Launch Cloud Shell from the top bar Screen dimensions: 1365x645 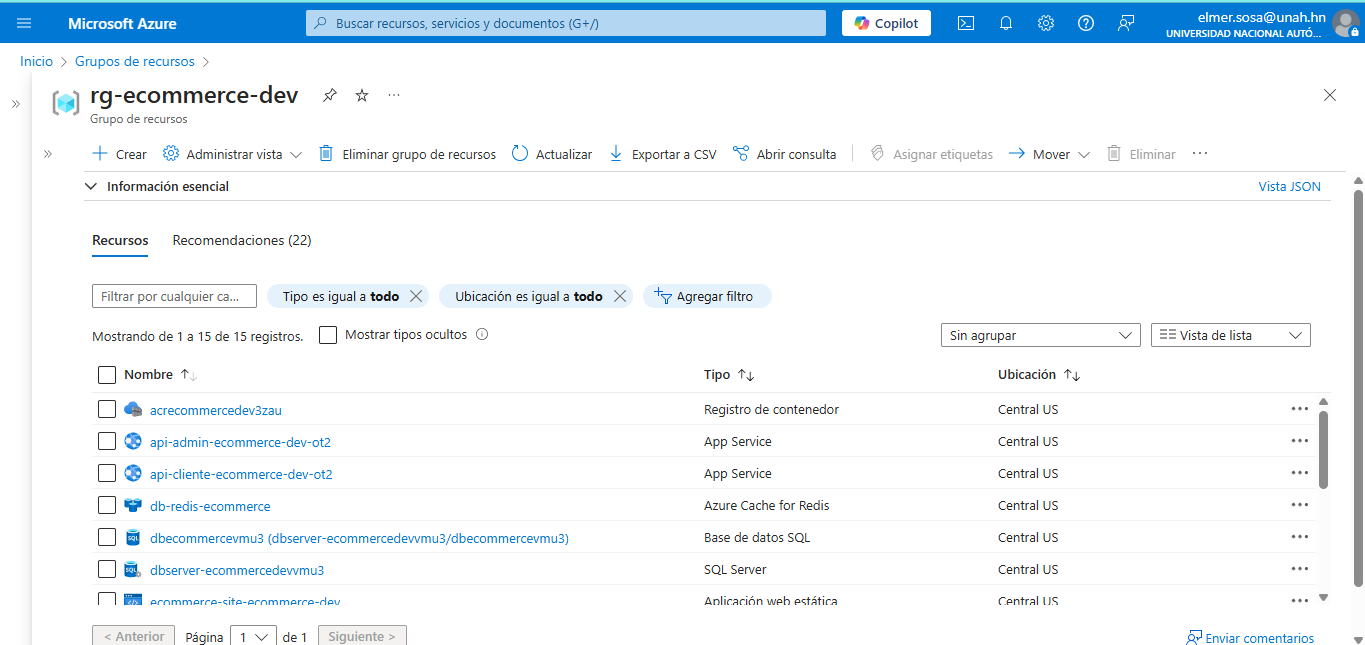click(965, 22)
